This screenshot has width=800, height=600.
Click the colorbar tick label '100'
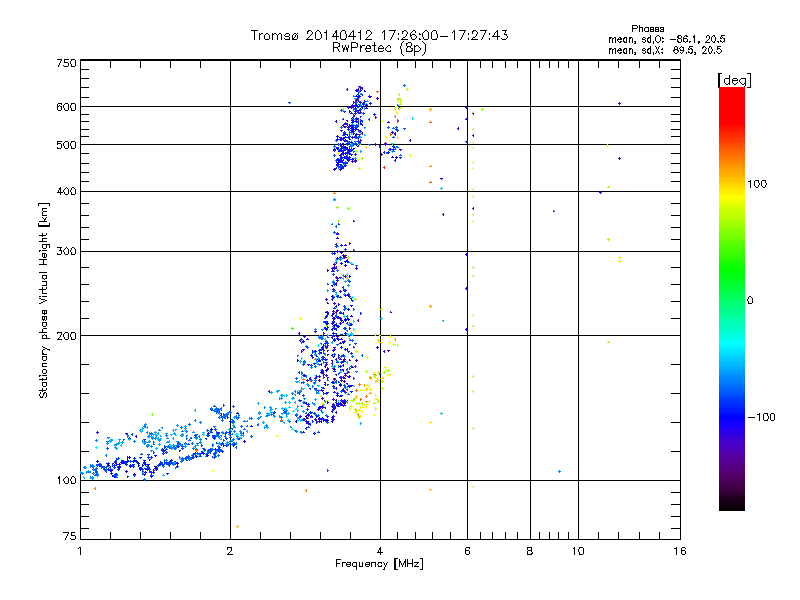(757, 184)
